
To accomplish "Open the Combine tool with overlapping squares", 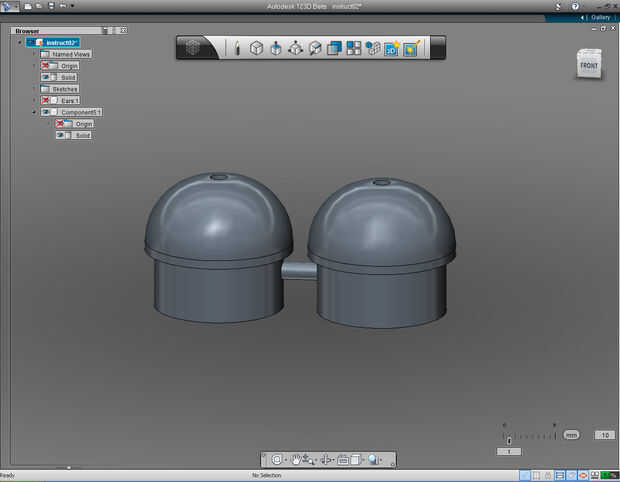I will (334, 47).
